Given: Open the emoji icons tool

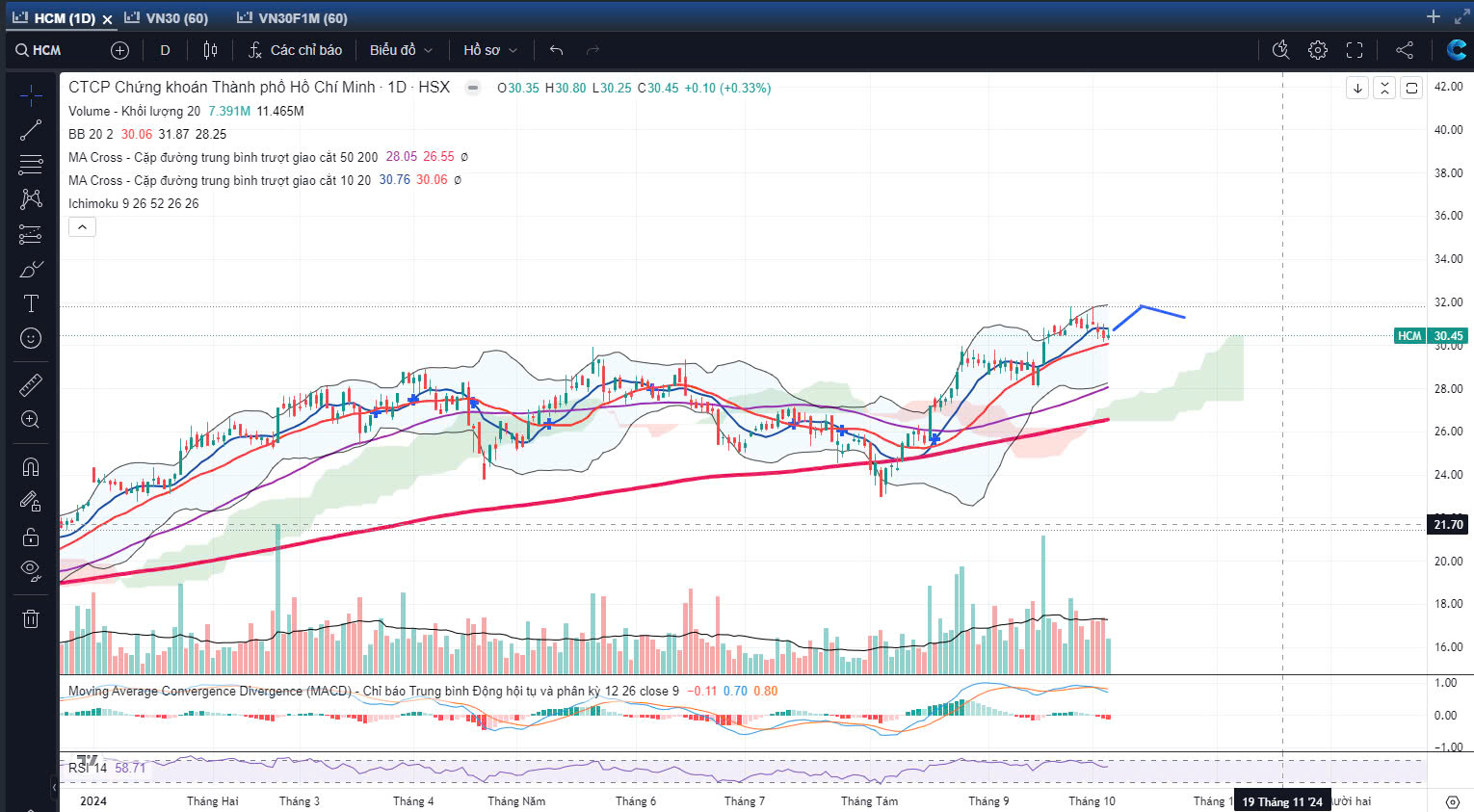Looking at the screenshot, I should tap(31, 338).
